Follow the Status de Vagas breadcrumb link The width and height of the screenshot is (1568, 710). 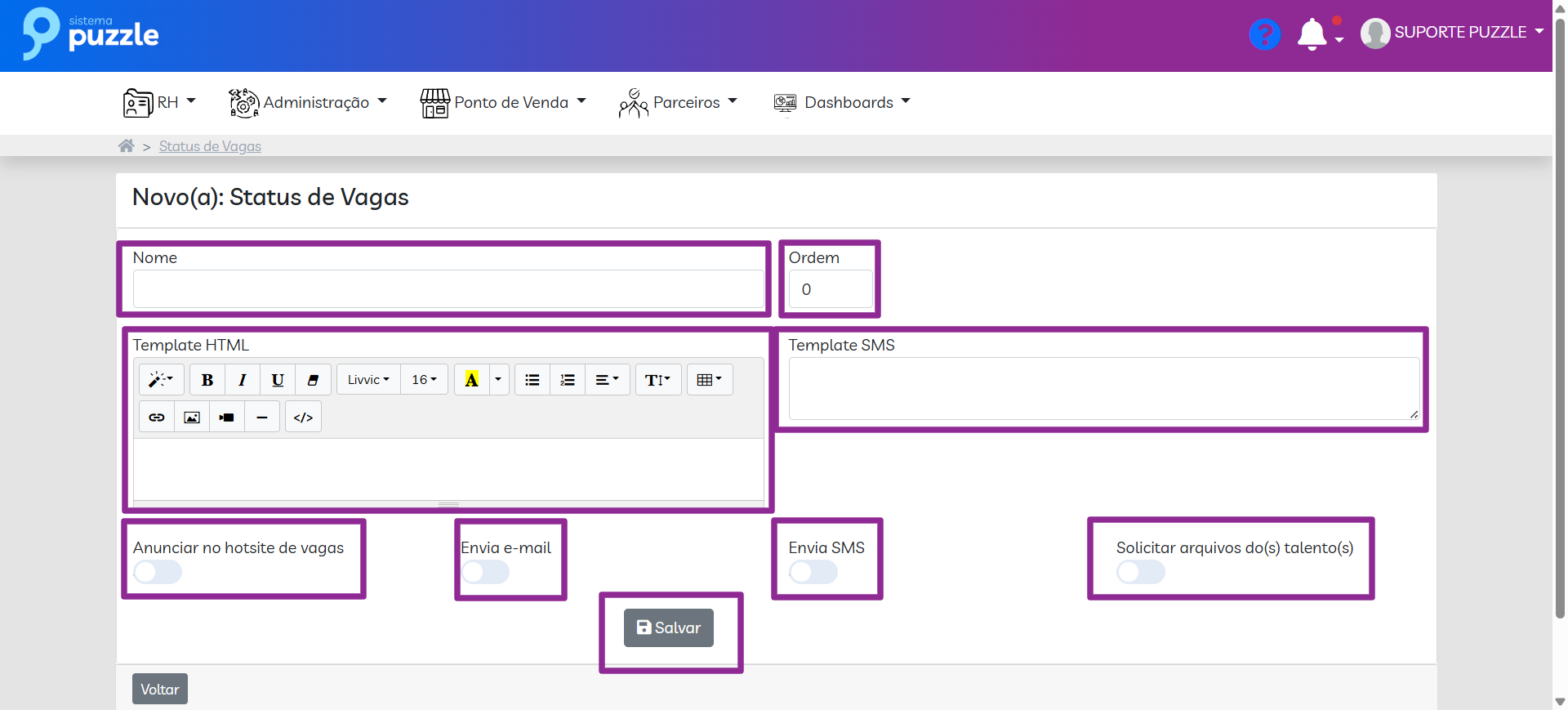[210, 146]
